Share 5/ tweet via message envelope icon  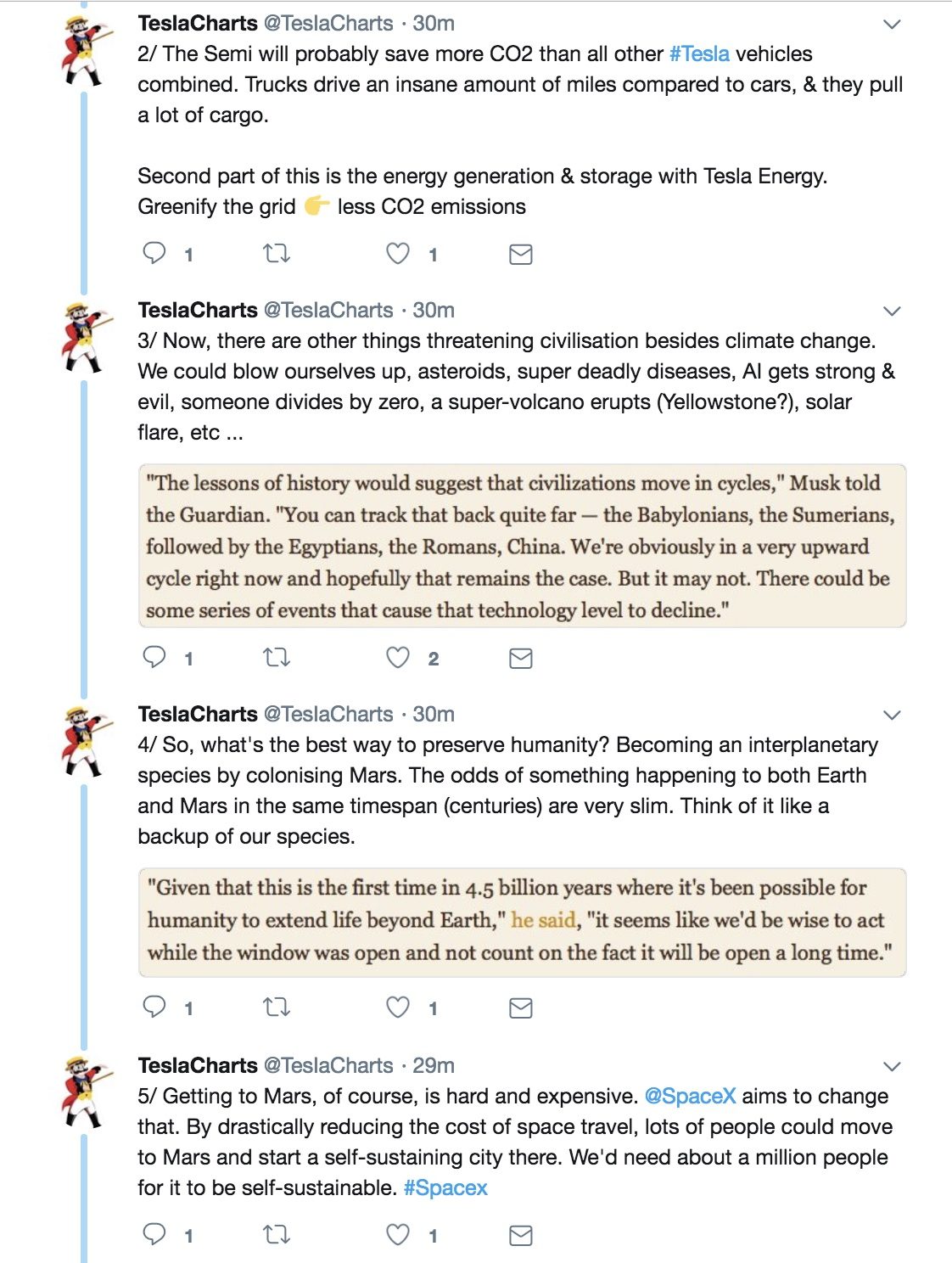click(521, 1235)
